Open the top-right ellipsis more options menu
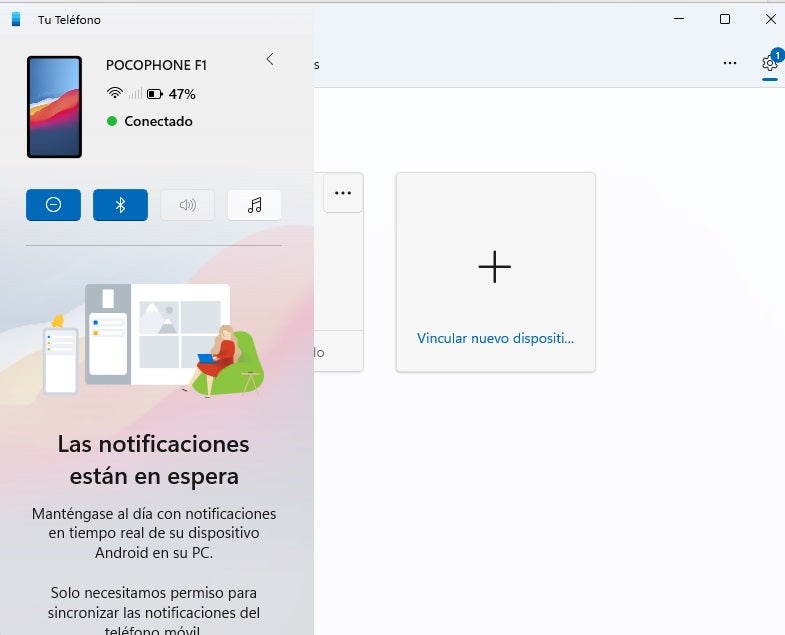 click(x=730, y=63)
